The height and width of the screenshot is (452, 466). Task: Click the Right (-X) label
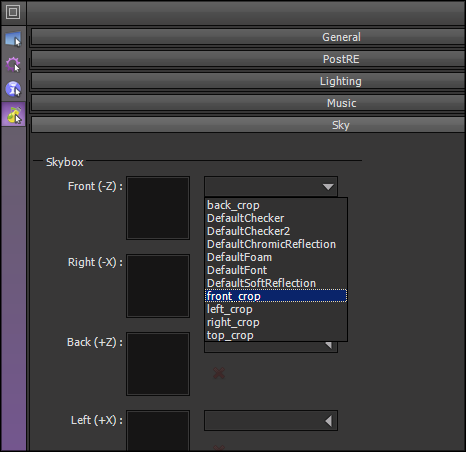95,262
